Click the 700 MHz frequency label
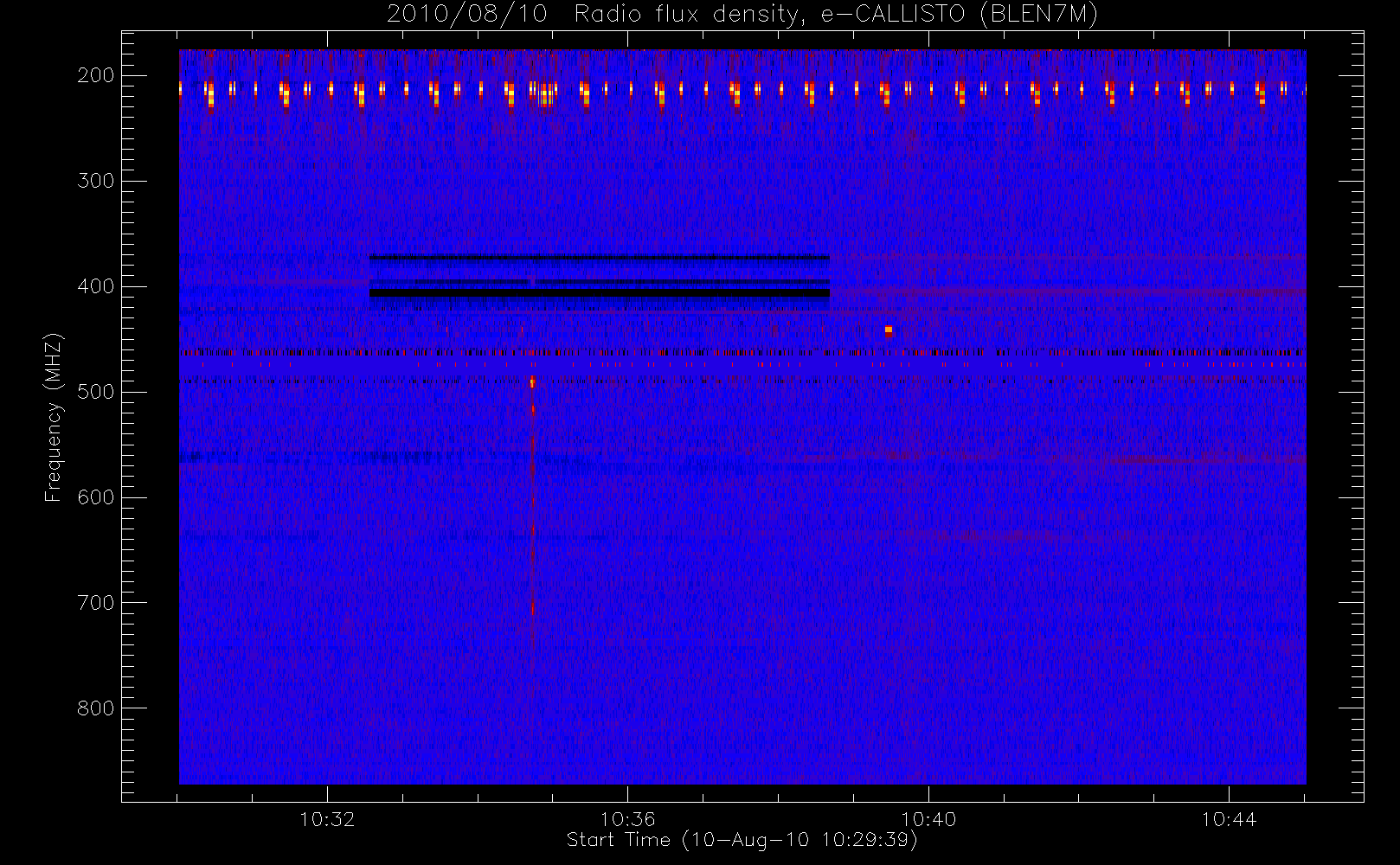 (x=96, y=603)
